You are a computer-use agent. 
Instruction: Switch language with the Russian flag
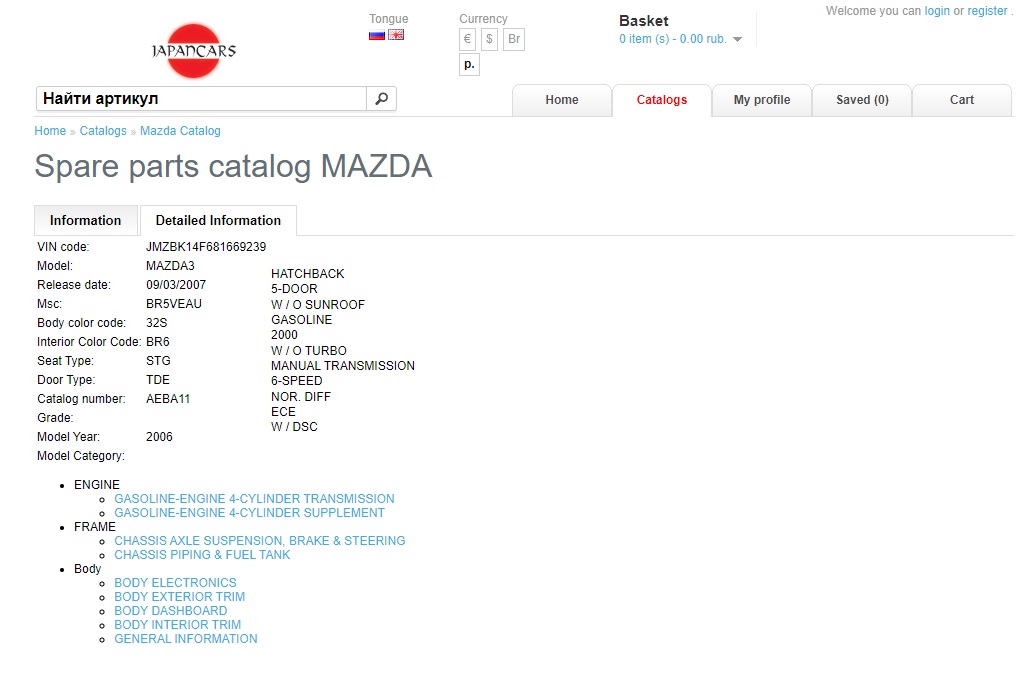[377, 35]
